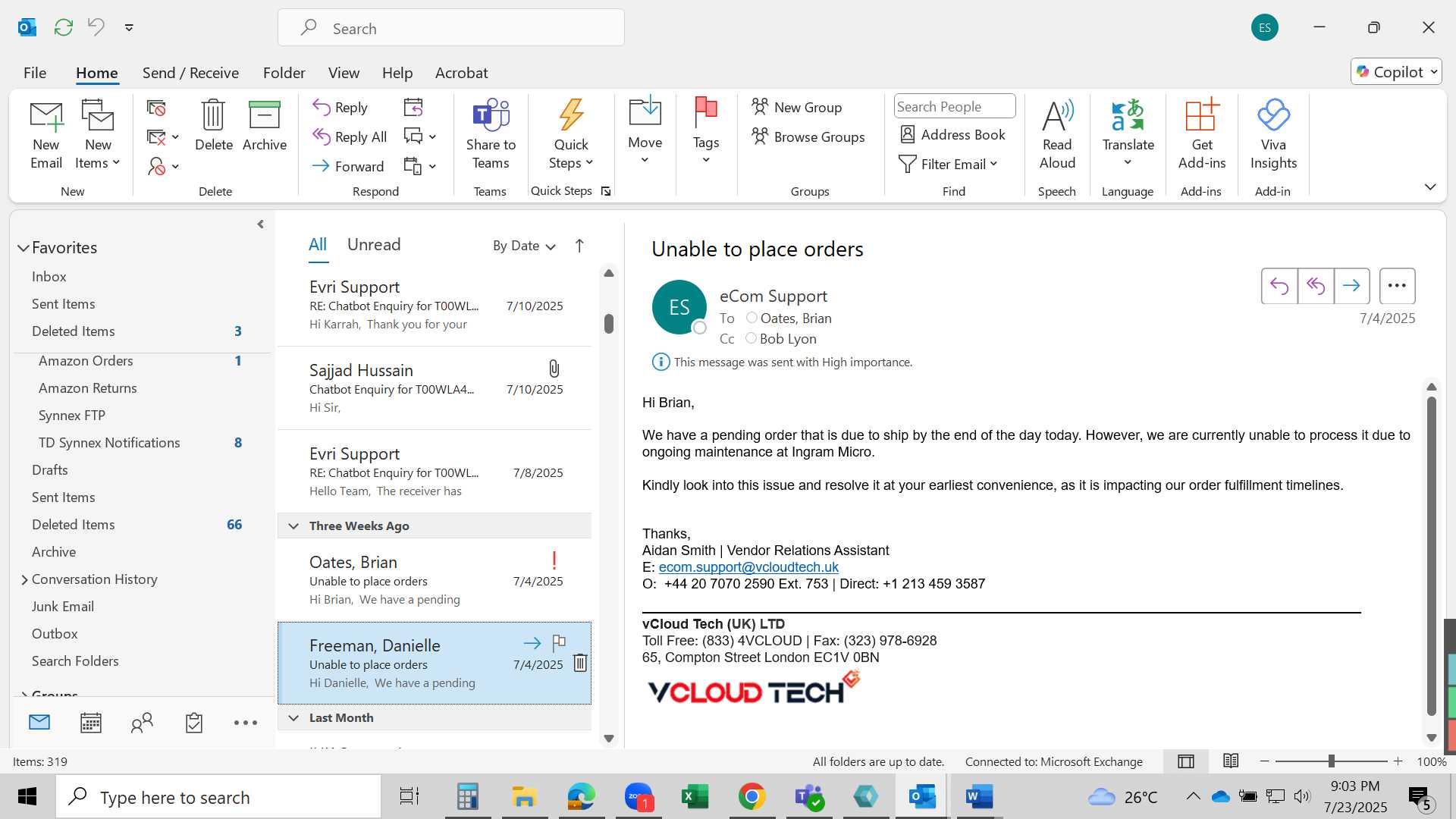Click the Search box at top
Screen dimensions: 1456x819
coord(451,28)
